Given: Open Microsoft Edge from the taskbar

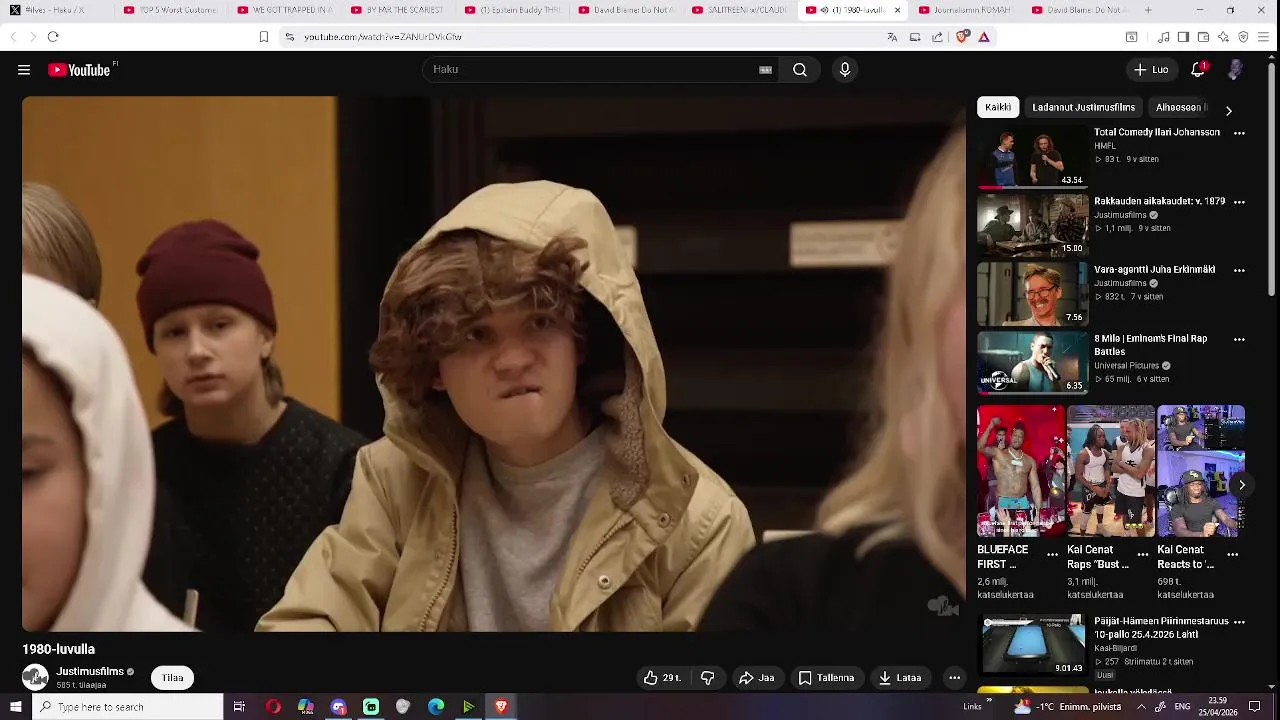Looking at the screenshot, I should [436, 707].
